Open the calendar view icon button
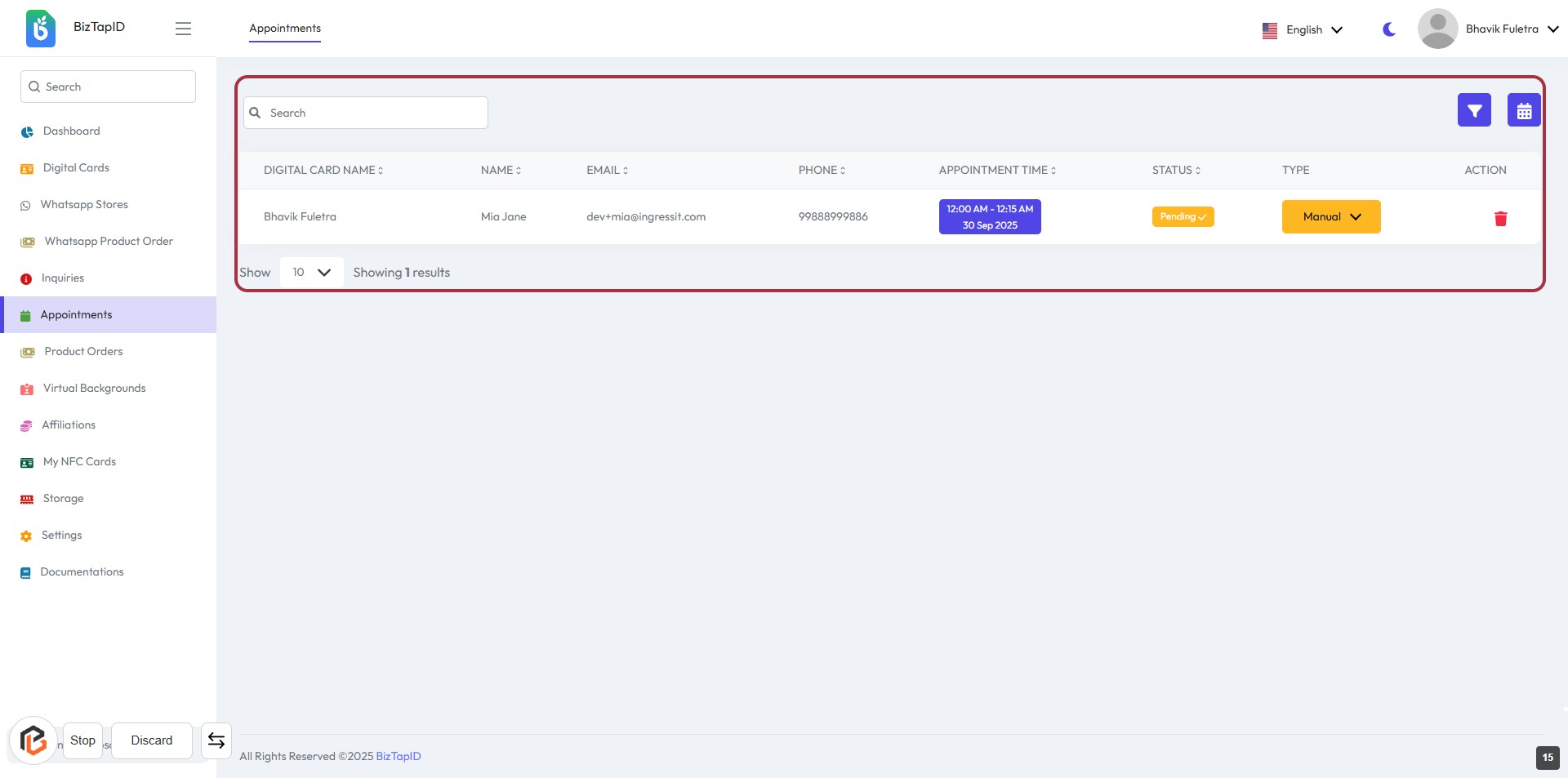1568x778 pixels. coord(1523,110)
